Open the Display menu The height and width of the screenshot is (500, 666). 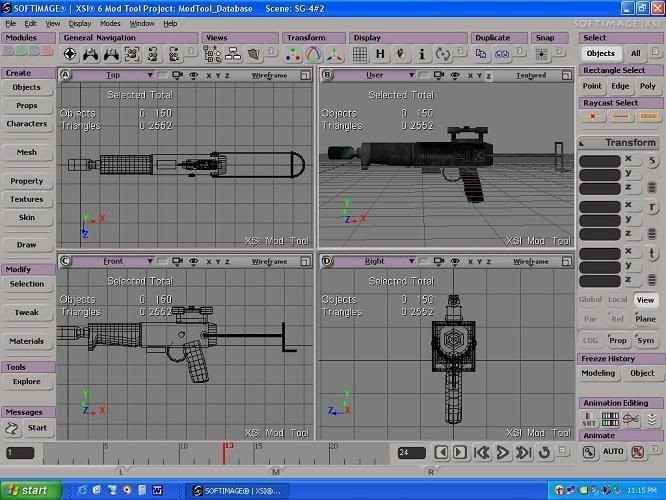(80, 23)
